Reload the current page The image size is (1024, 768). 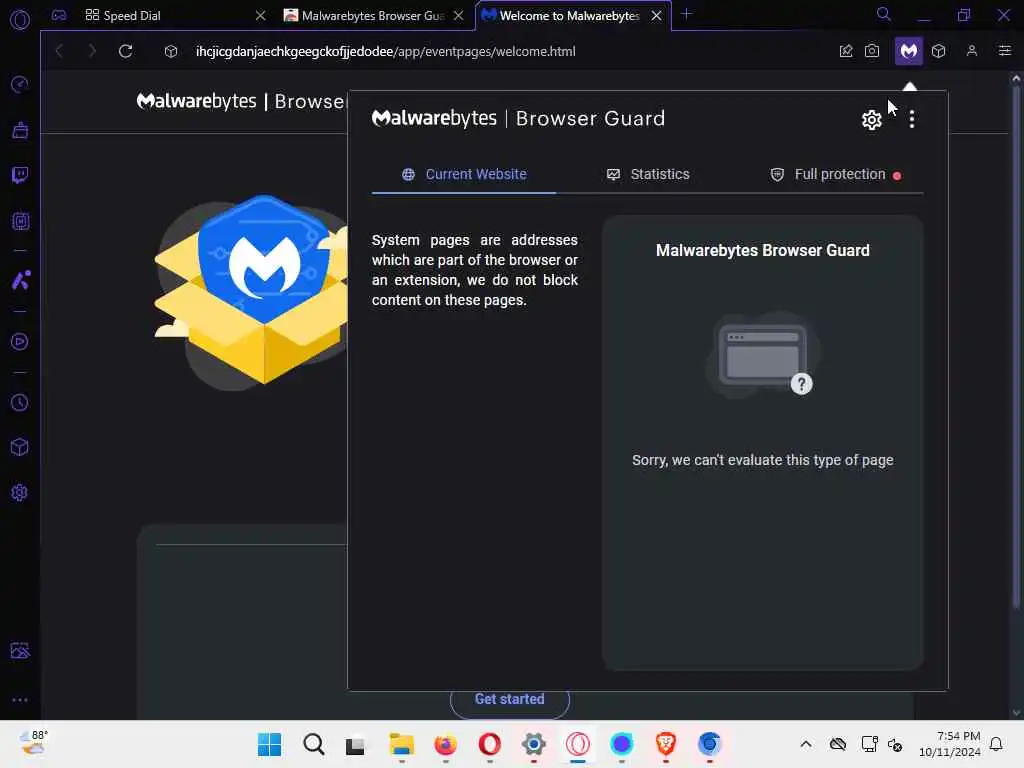pyautogui.click(x=125, y=51)
